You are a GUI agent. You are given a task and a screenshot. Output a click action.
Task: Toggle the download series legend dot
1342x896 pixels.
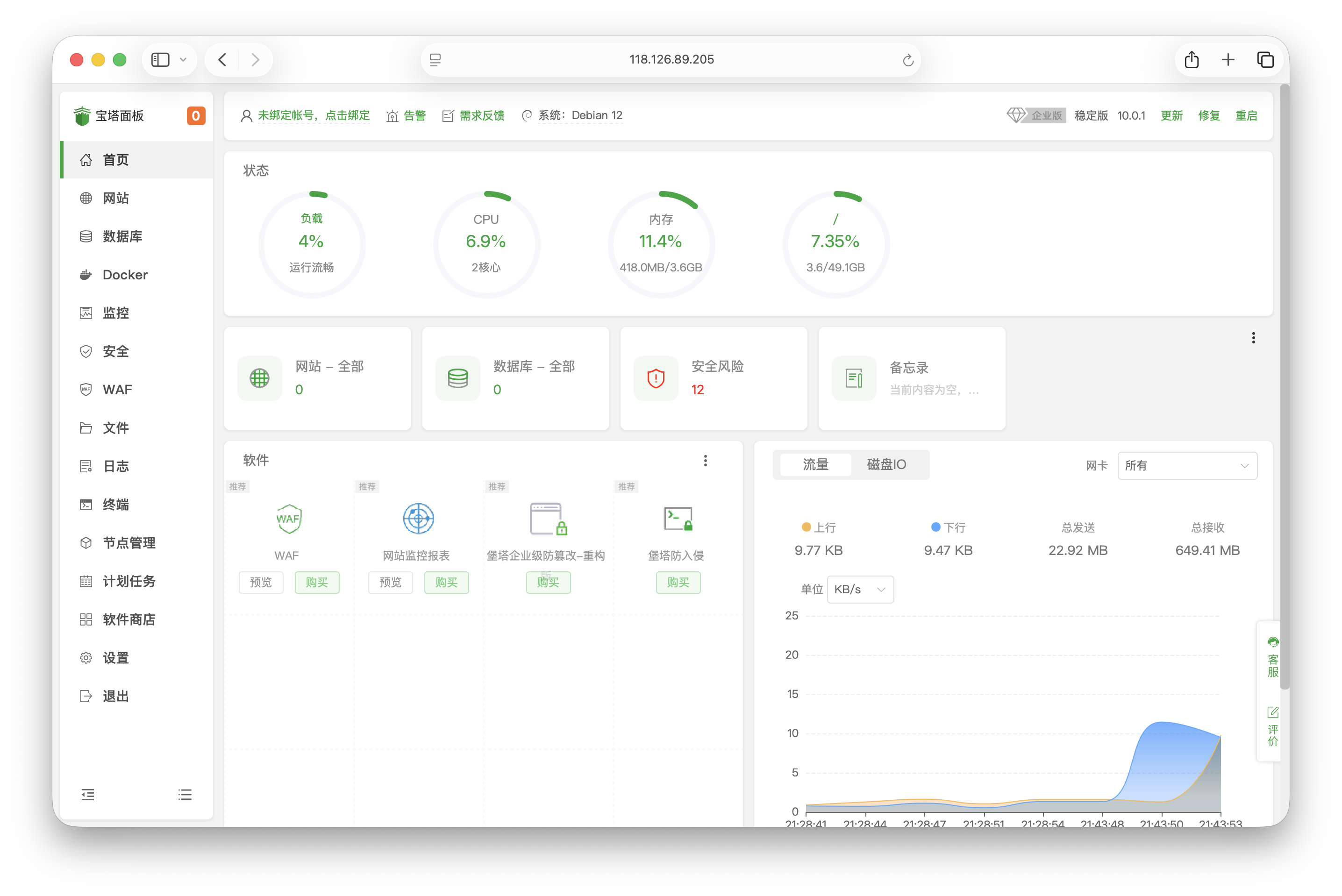pos(935,527)
